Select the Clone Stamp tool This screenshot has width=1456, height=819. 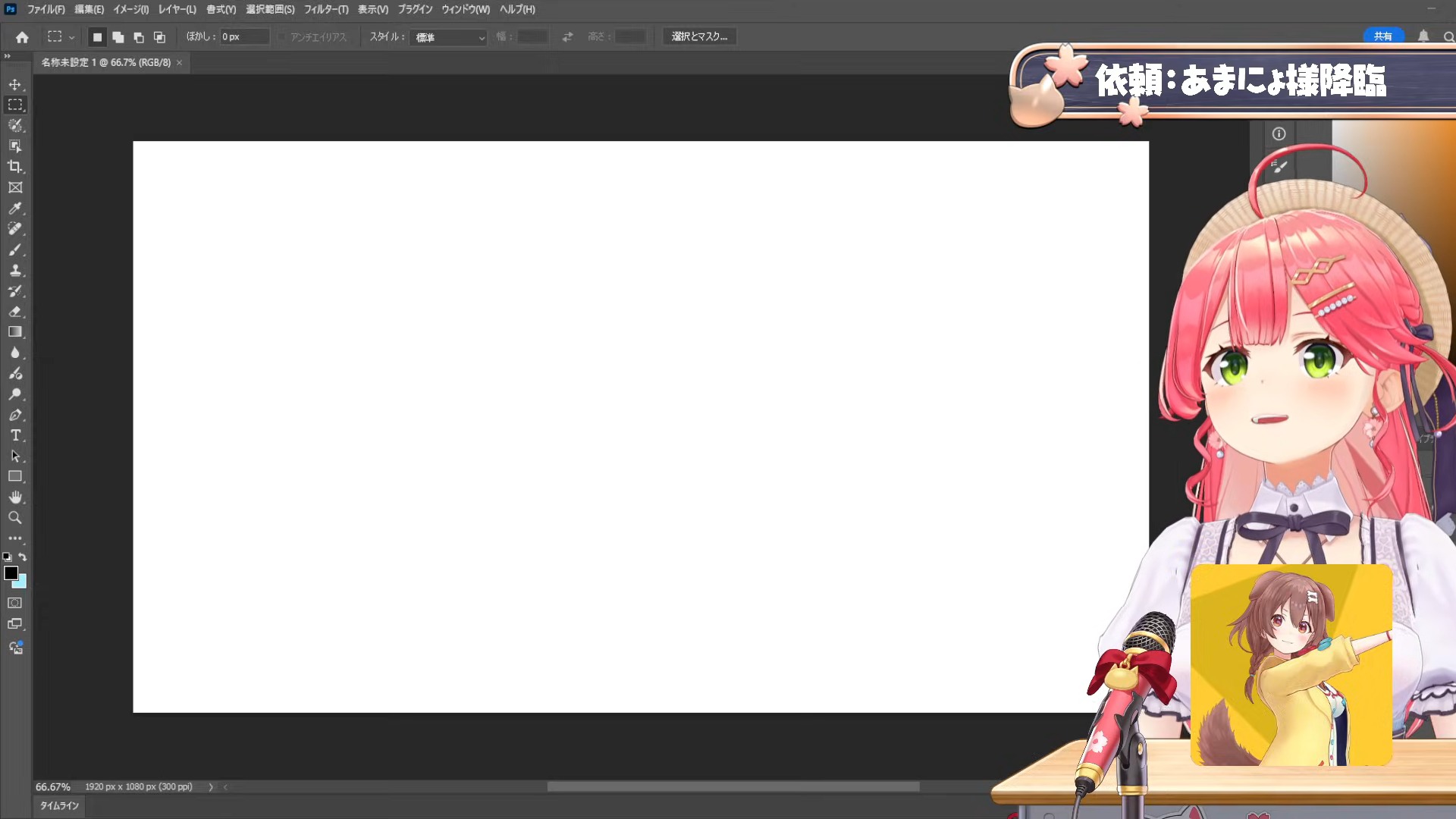(15, 270)
